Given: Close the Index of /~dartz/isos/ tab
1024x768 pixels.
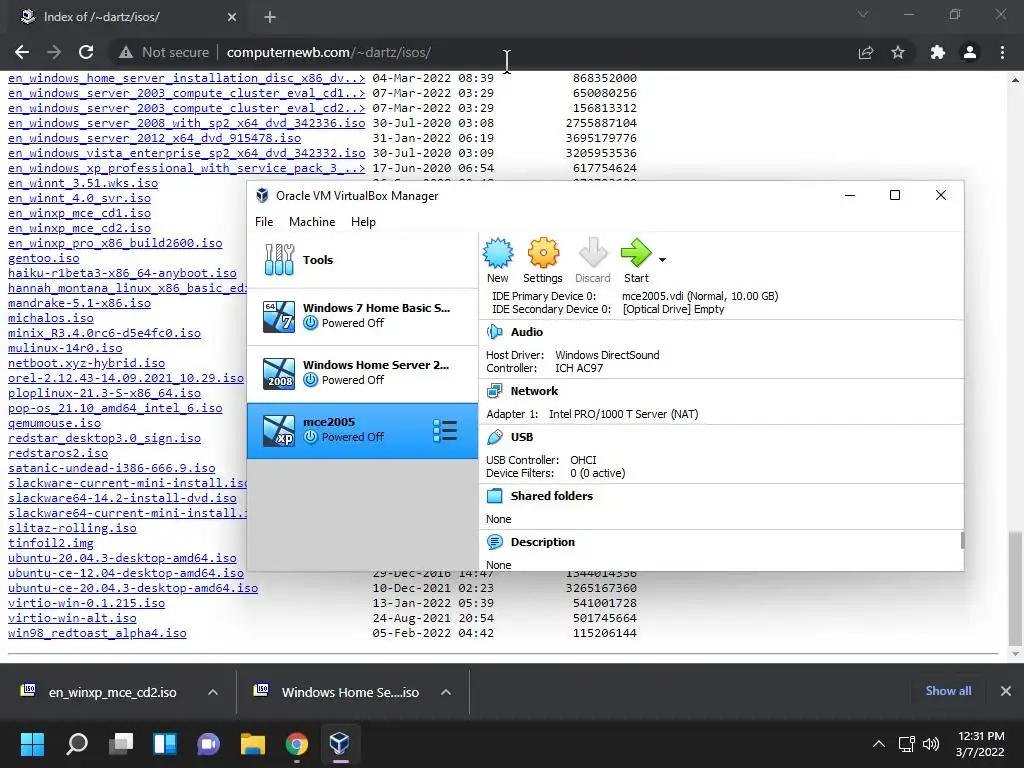Looking at the screenshot, I should [x=232, y=17].
